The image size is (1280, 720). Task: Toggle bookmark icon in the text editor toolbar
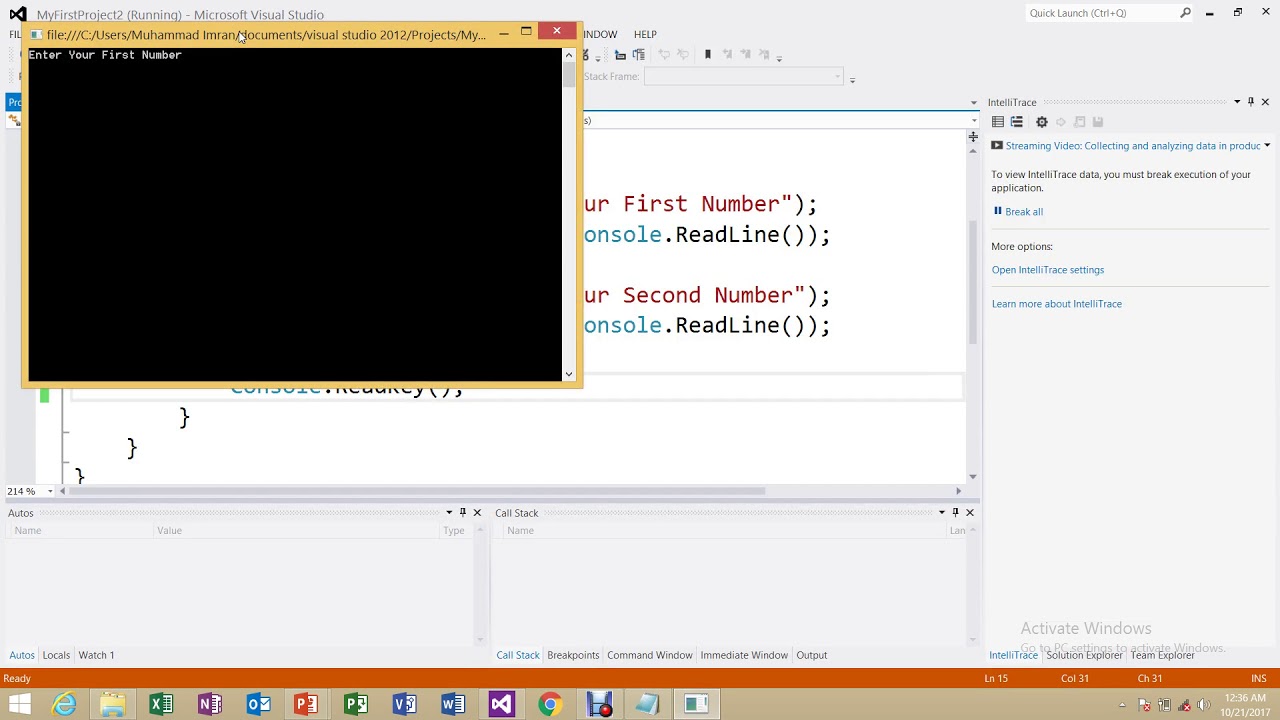click(708, 55)
